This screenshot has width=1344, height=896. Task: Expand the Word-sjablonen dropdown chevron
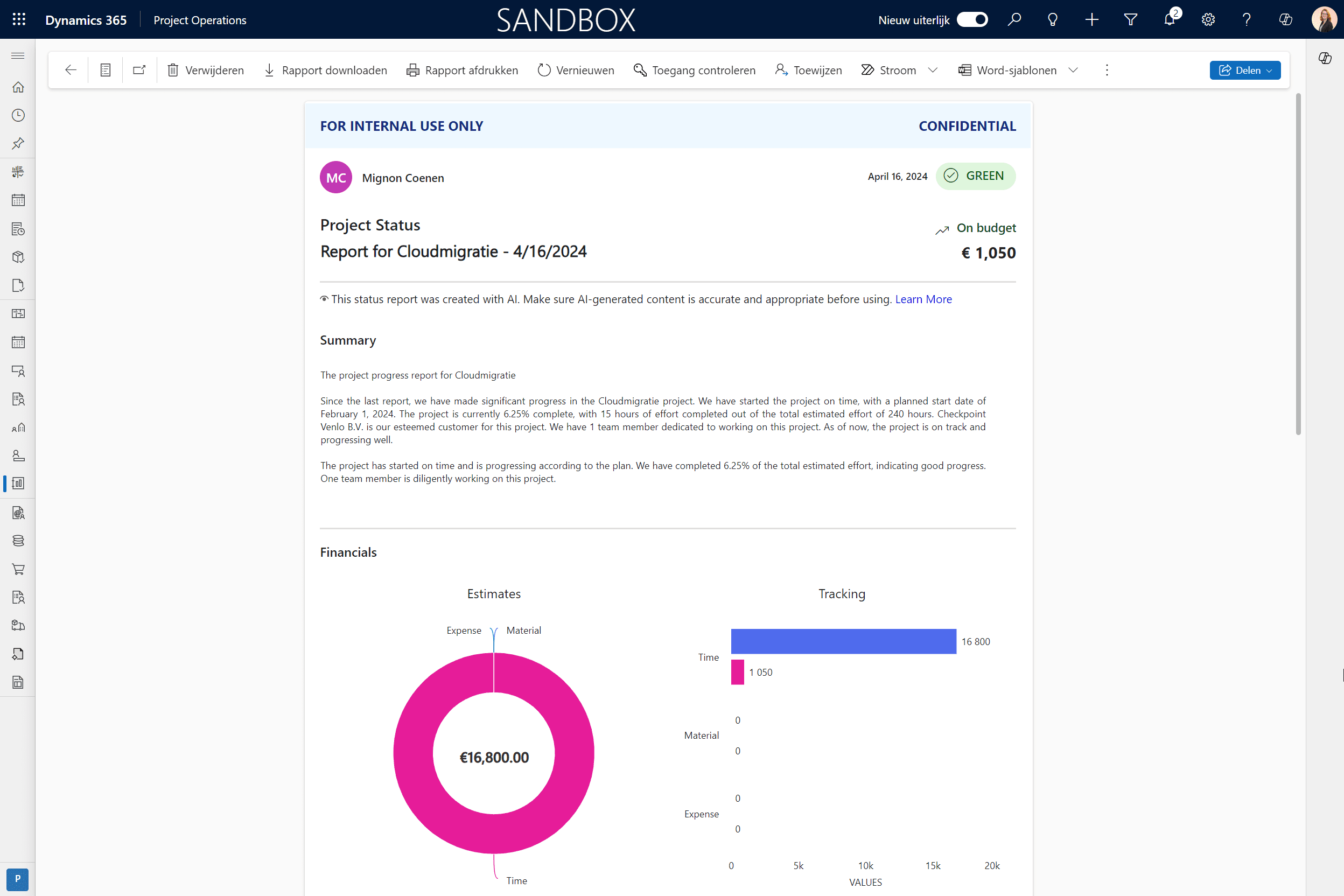click(1073, 71)
